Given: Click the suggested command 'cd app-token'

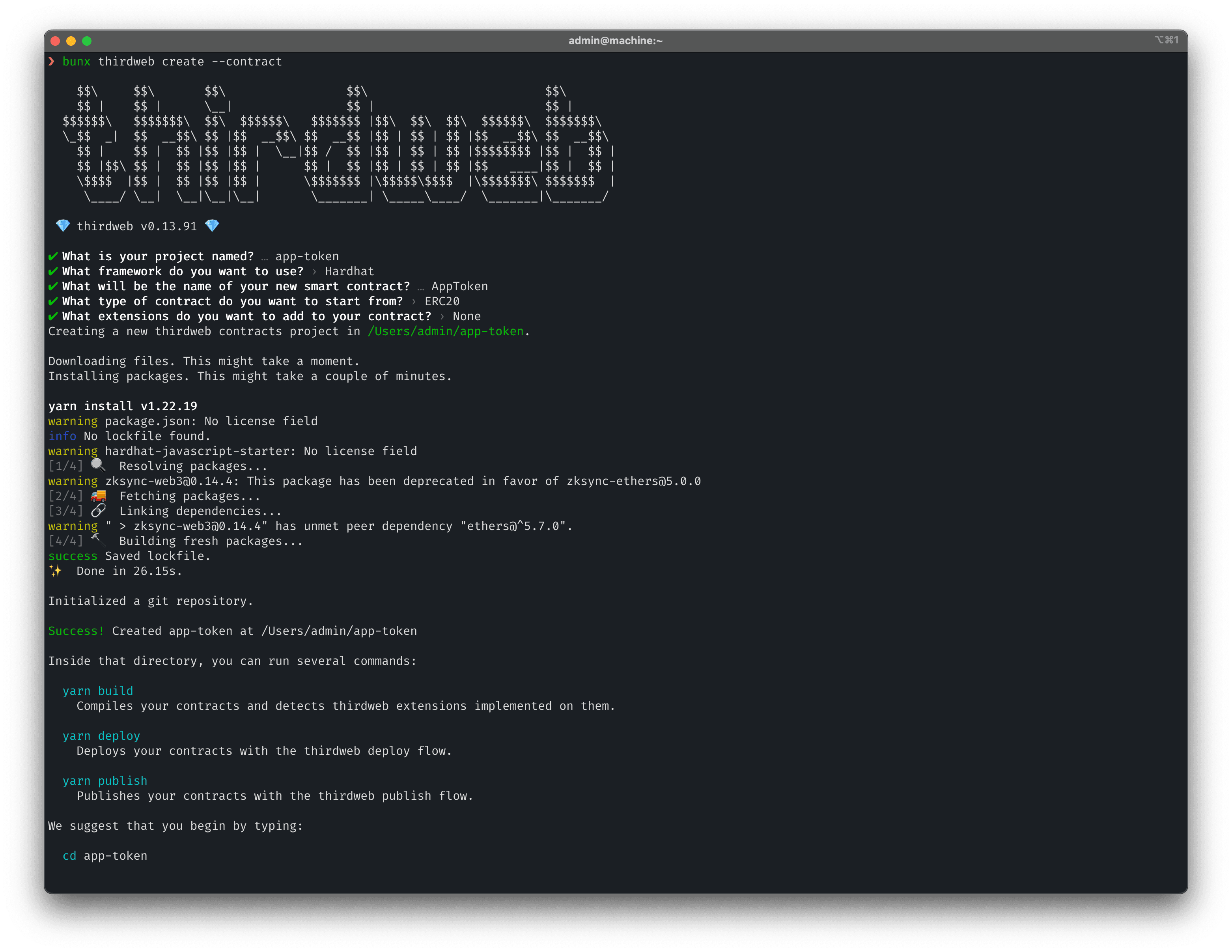Looking at the screenshot, I should coord(105,856).
